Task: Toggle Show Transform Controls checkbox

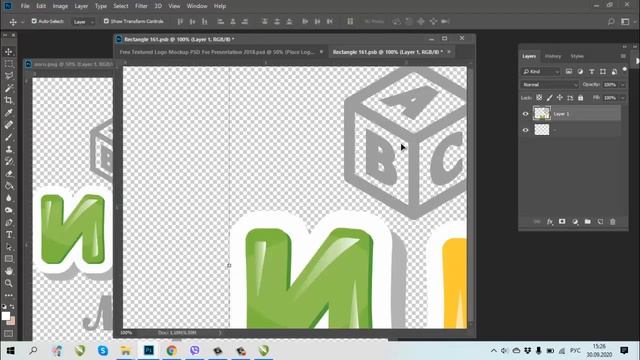Action: click(106, 21)
